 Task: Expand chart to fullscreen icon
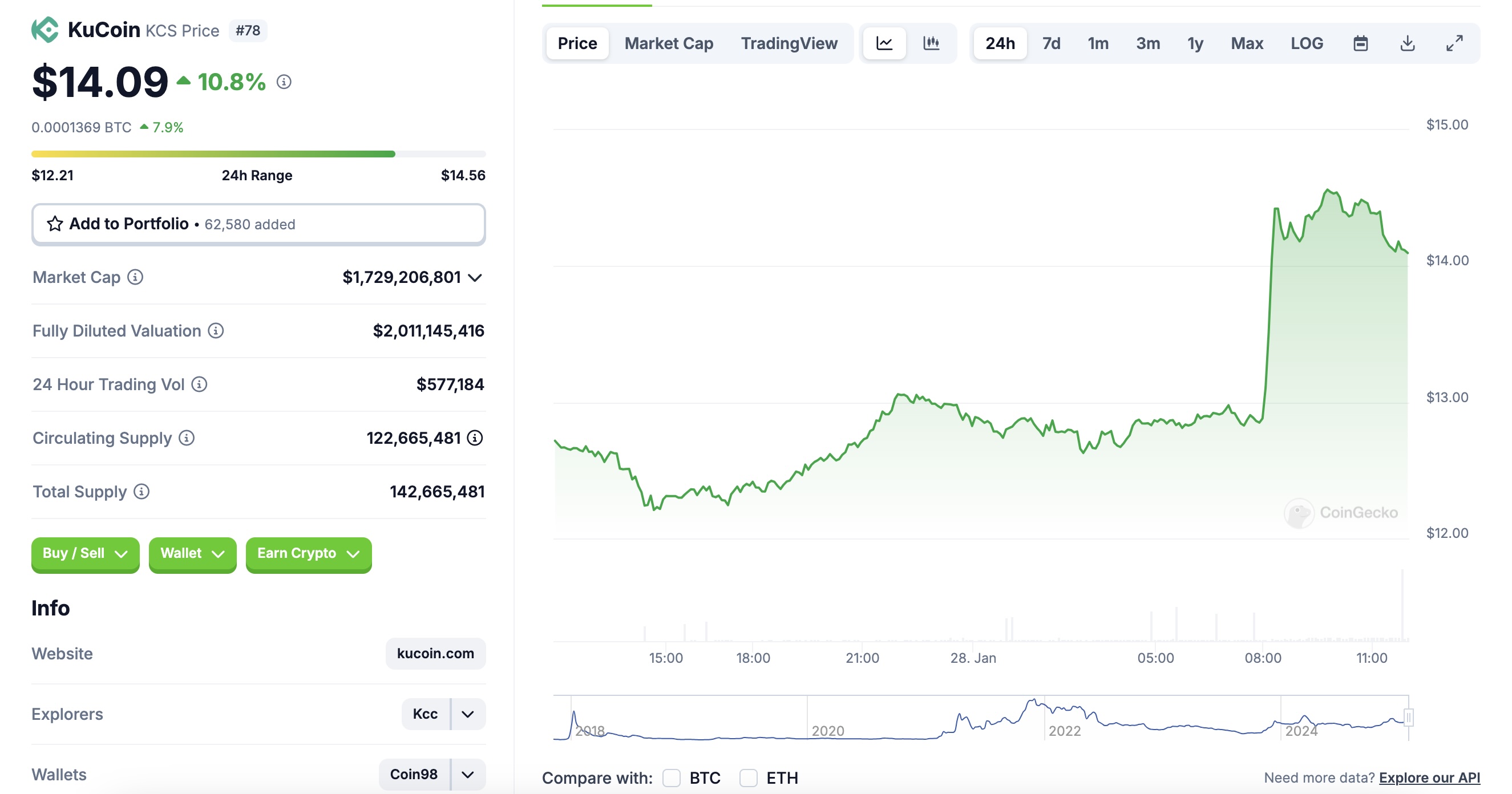[1454, 43]
